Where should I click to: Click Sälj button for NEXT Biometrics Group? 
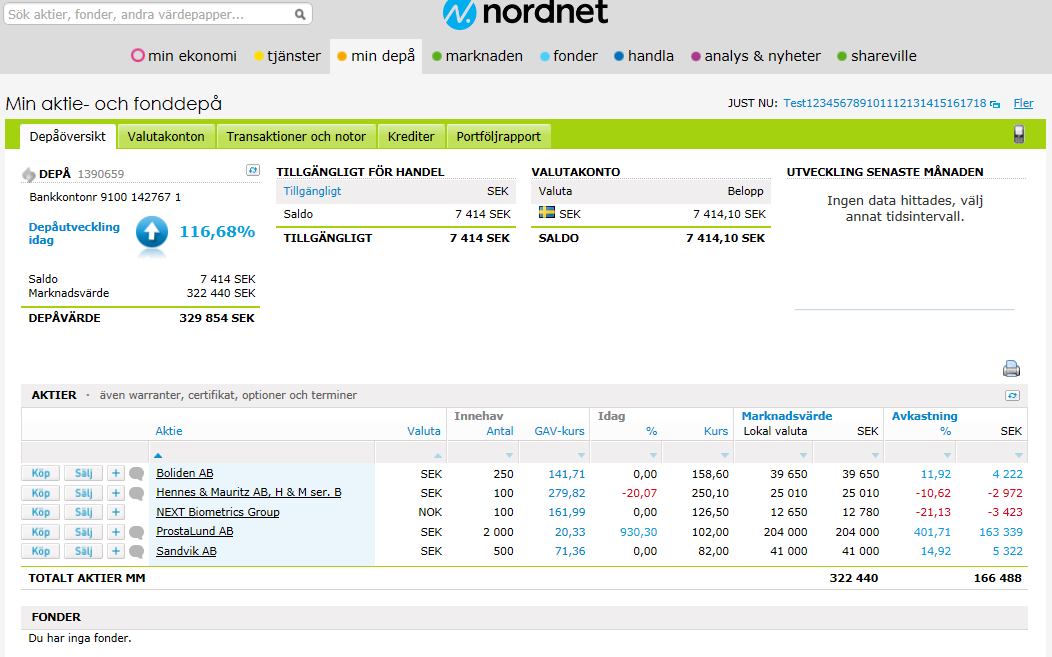tap(83, 512)
